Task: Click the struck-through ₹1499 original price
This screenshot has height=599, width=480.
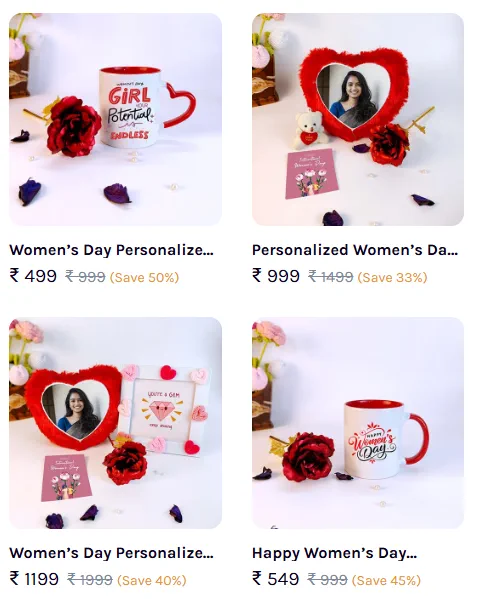Action: 331,277
